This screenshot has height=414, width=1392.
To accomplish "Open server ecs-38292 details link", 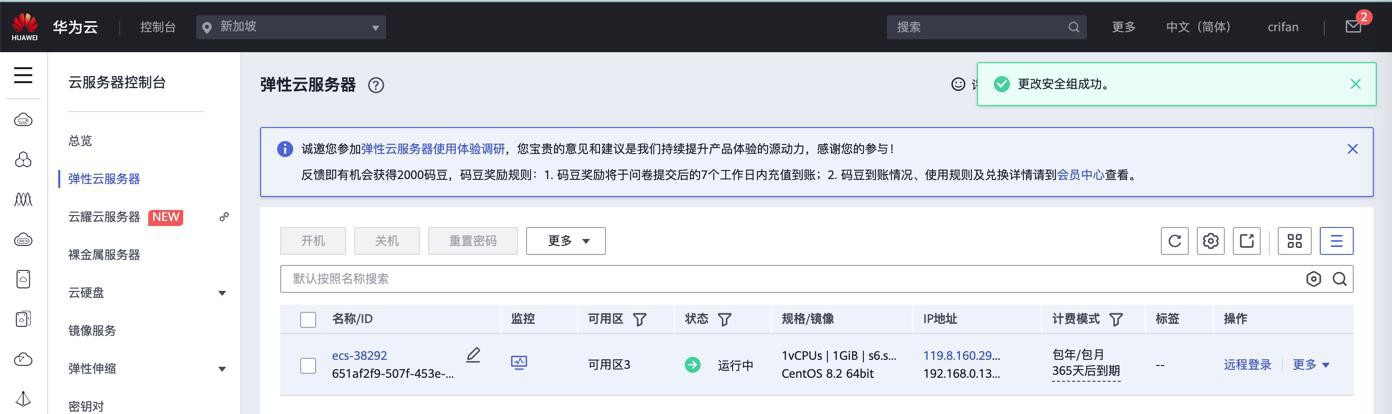I will click(x=359, y=355).
